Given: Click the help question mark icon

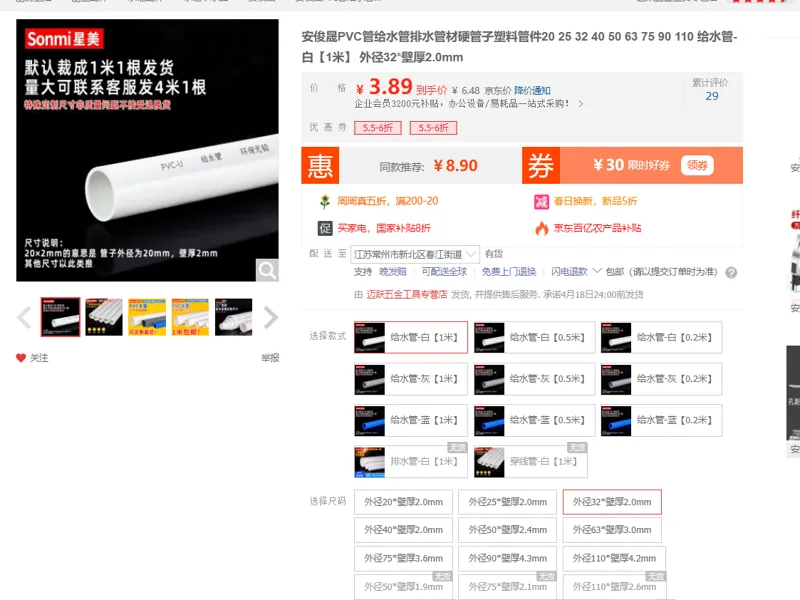Looking at the screenshot, I should coord(731,272).
